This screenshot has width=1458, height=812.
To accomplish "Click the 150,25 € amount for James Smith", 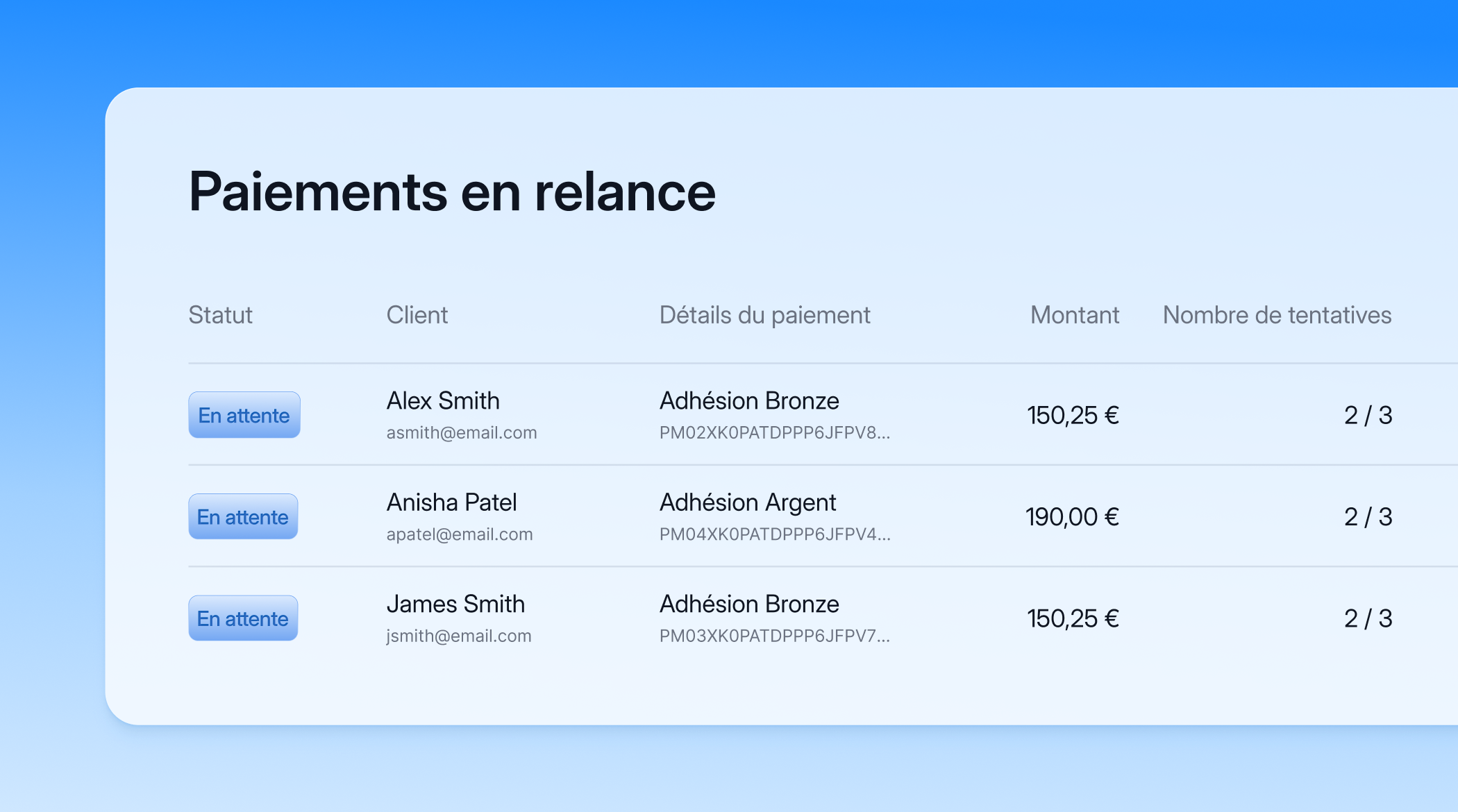I will coord(1073,618).
